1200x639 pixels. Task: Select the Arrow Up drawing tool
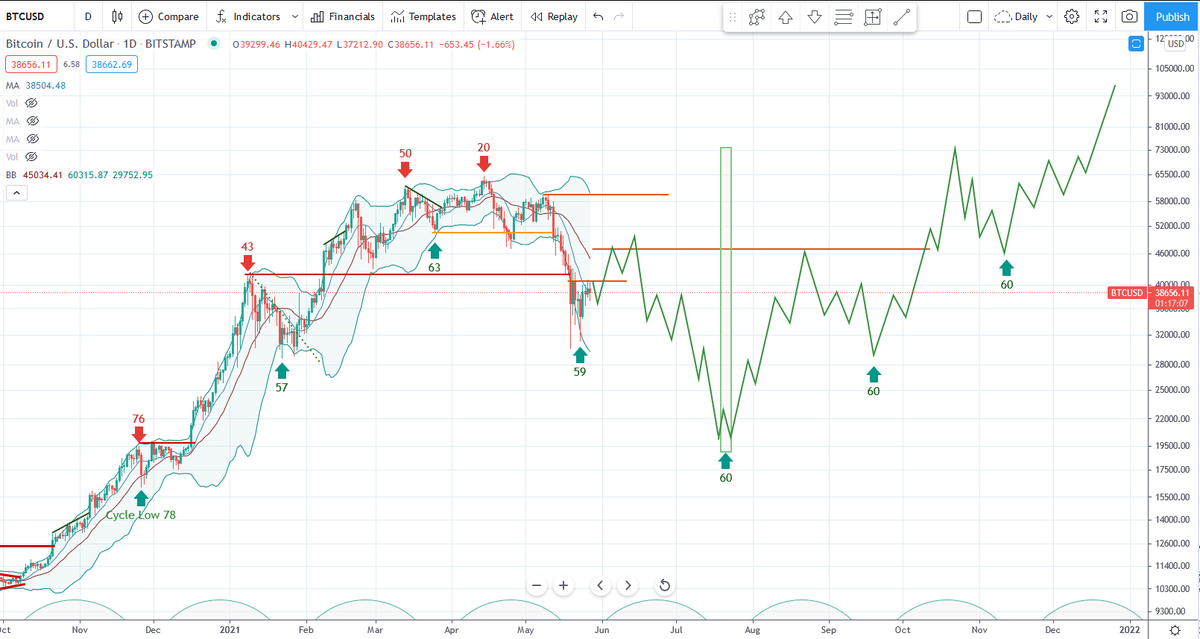[786, 17]
